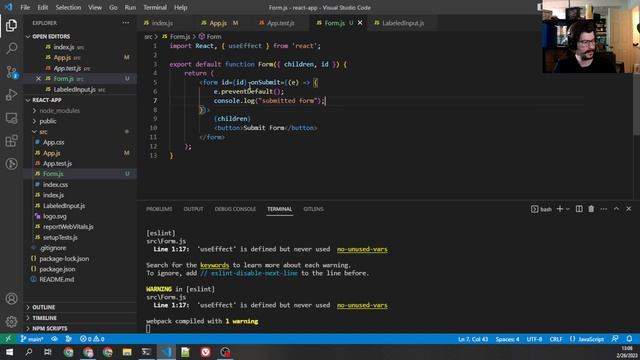
Task: Click the remote window status bar icon
Action: [8, 339]
